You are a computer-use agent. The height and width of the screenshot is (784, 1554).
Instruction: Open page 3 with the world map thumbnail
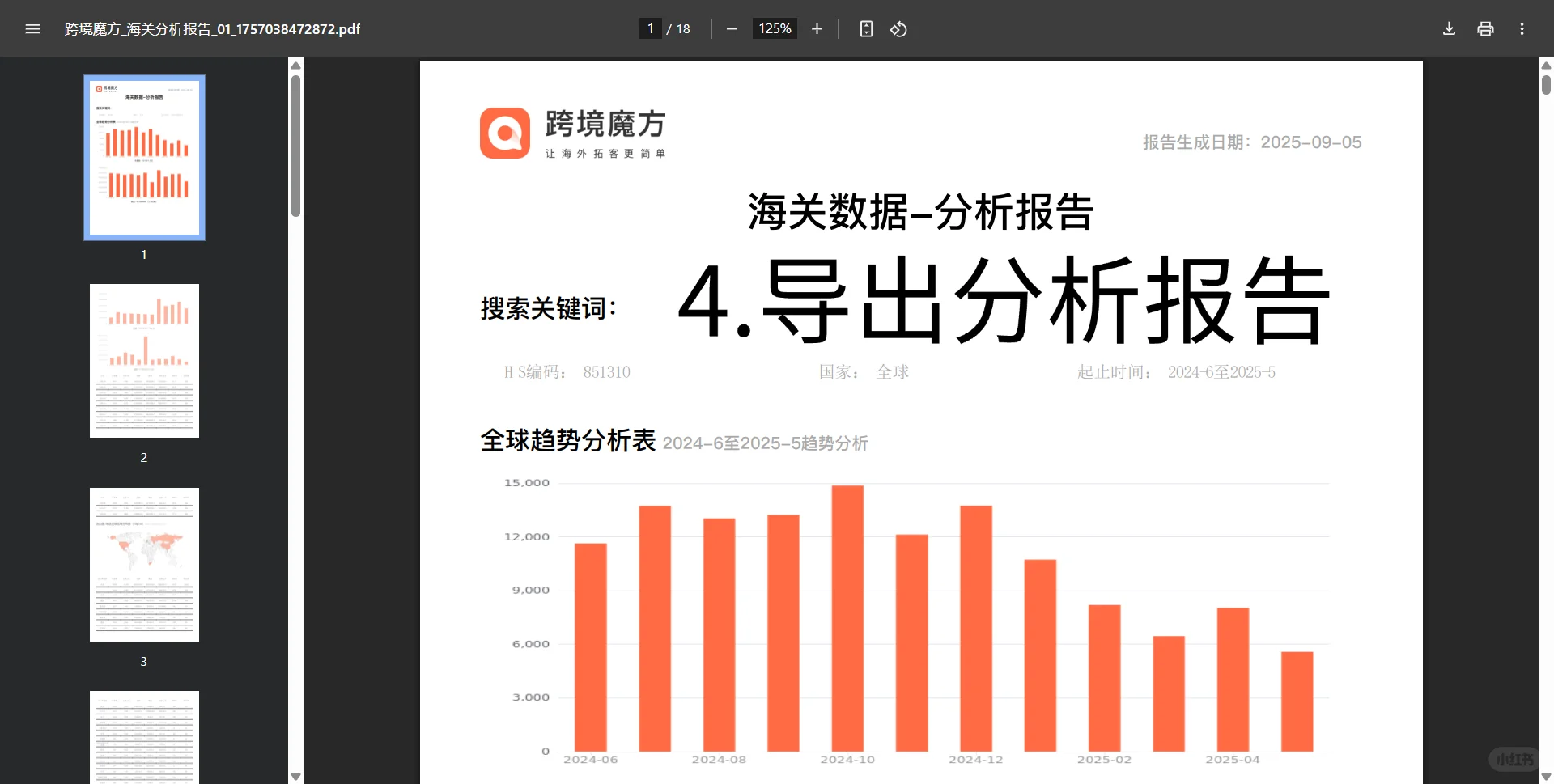coord(144,564)
